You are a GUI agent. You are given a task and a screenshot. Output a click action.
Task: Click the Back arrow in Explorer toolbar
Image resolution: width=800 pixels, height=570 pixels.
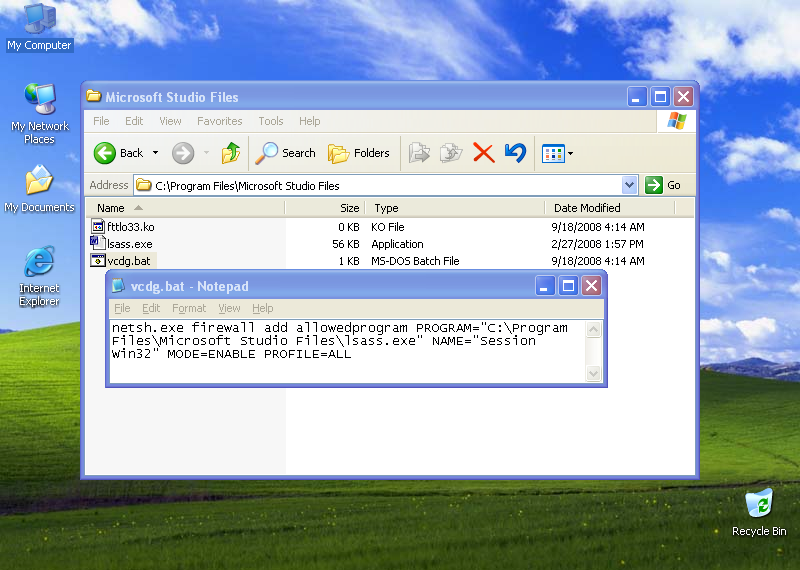tap(107, 153)
